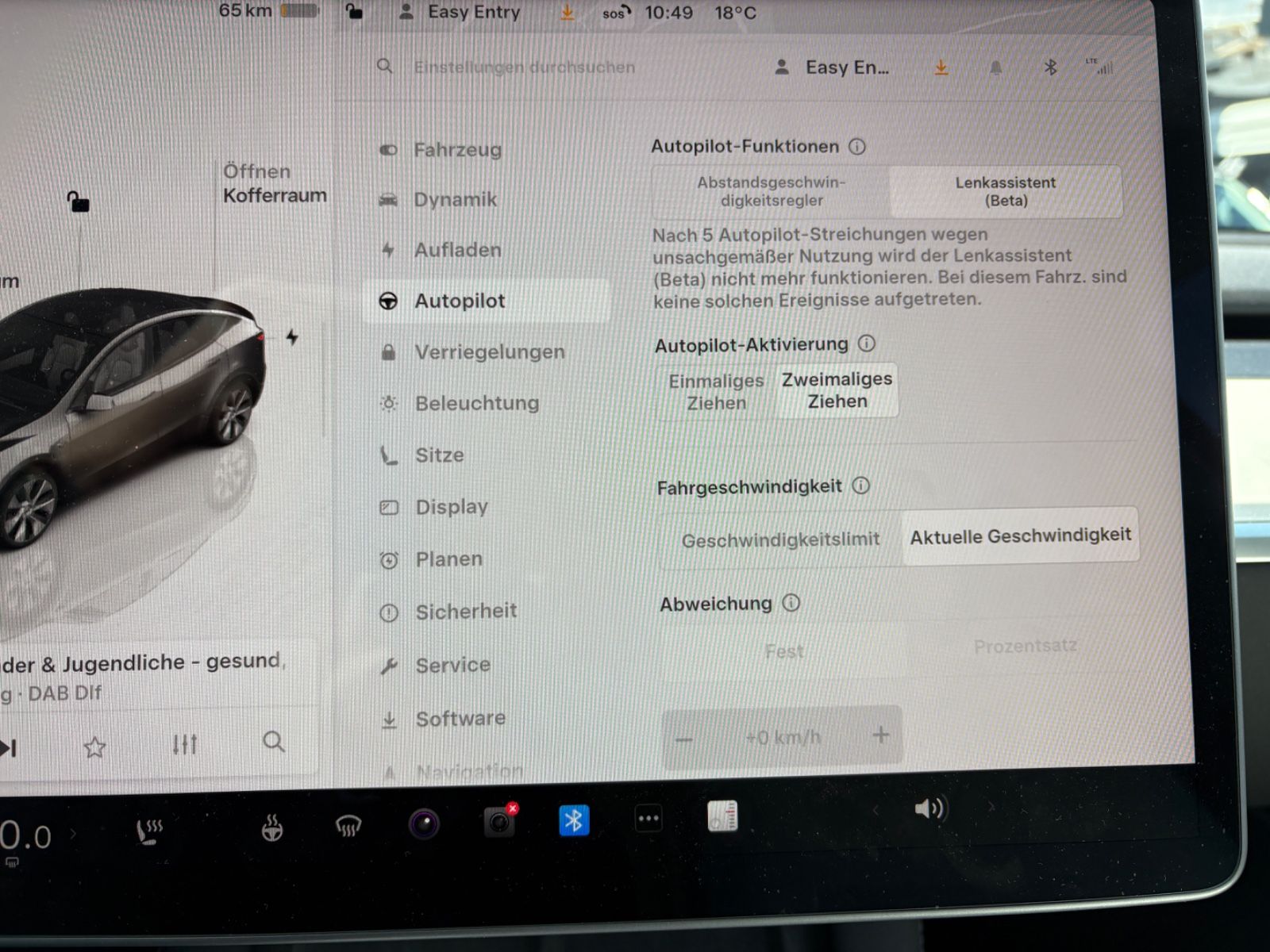This screenshot has height=952, width=1270.
Task: Tap download arrow in top status bar
Action: [568, 13]
